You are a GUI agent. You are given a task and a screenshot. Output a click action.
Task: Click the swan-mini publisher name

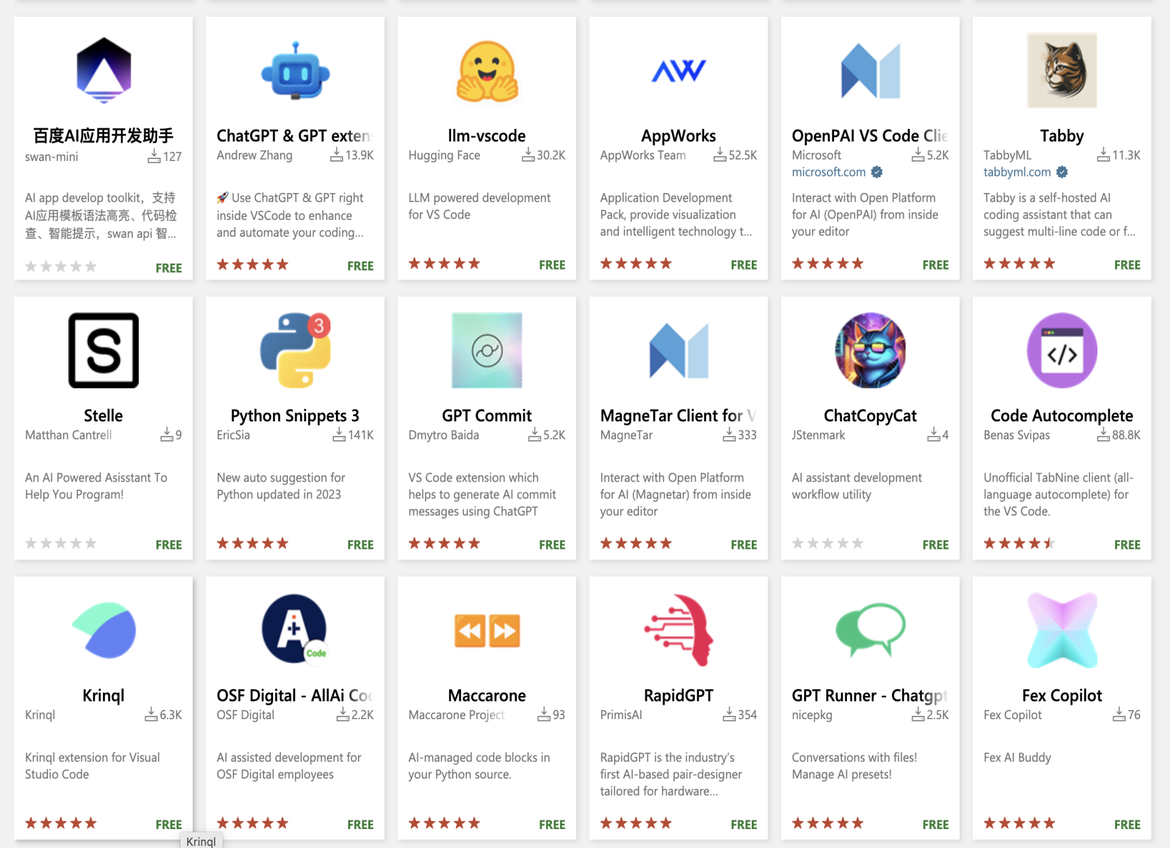[x=51, y=157]
